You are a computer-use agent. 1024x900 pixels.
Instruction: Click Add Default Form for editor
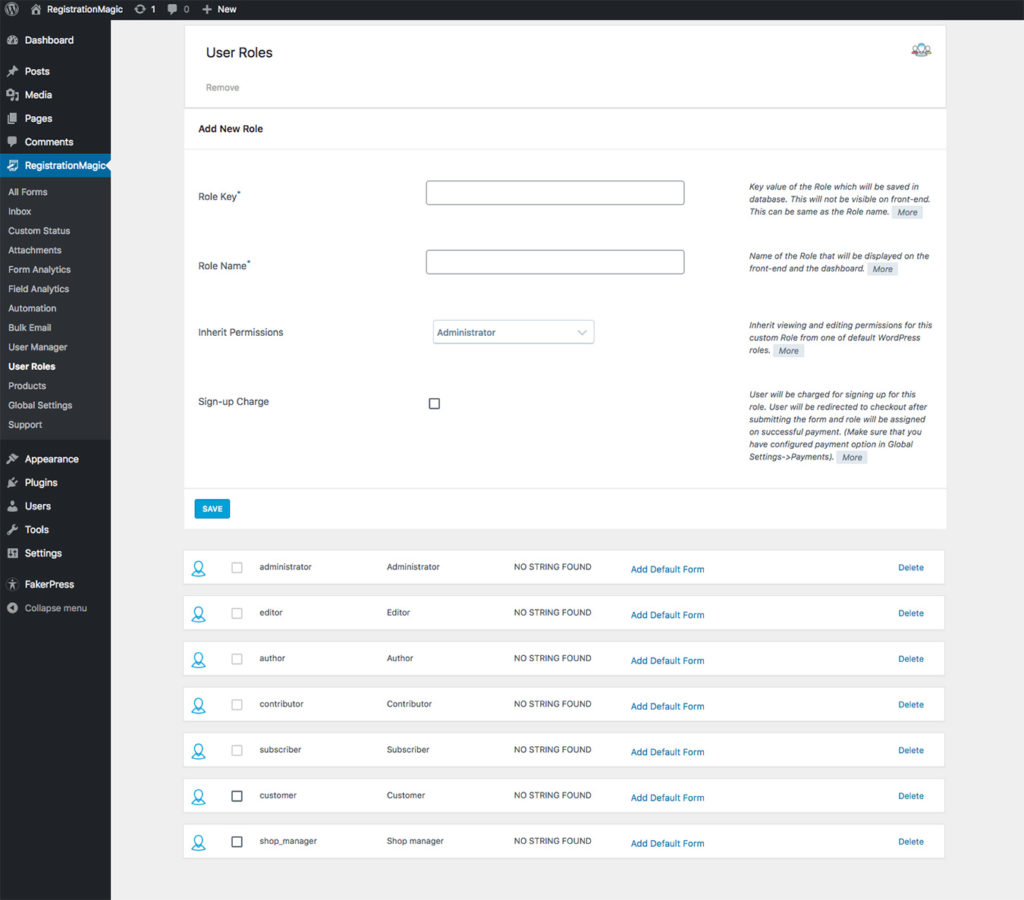pyautogui.click(x=667, y=615)
